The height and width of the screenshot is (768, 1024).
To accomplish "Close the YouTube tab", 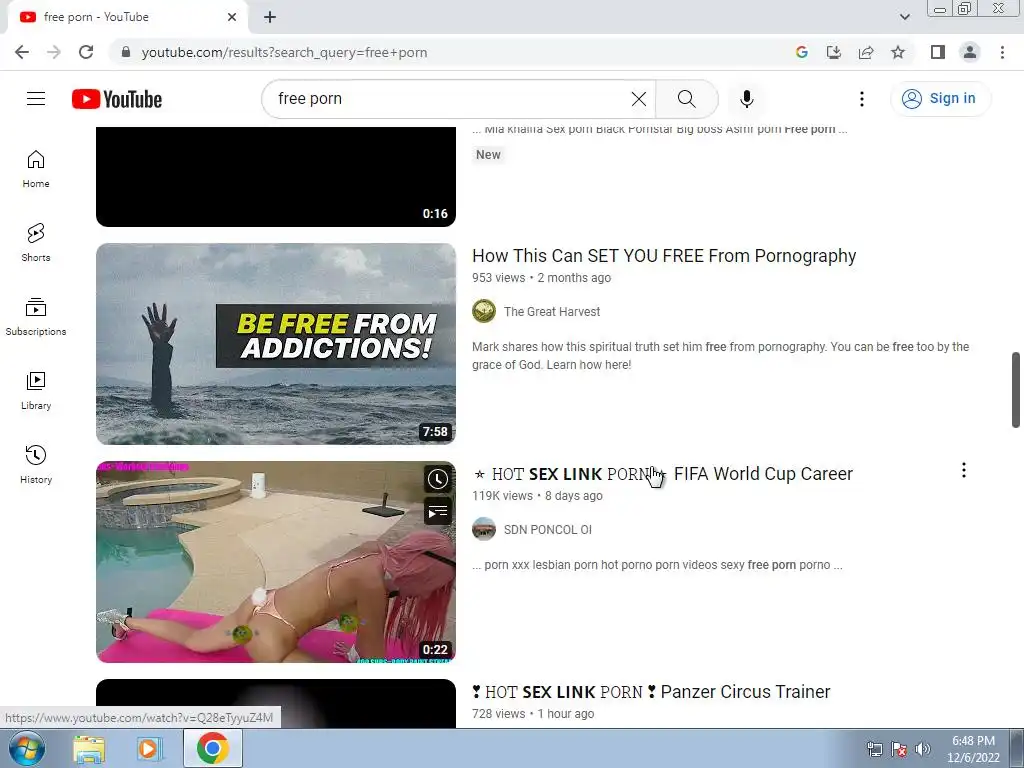I will click(232, 17).
